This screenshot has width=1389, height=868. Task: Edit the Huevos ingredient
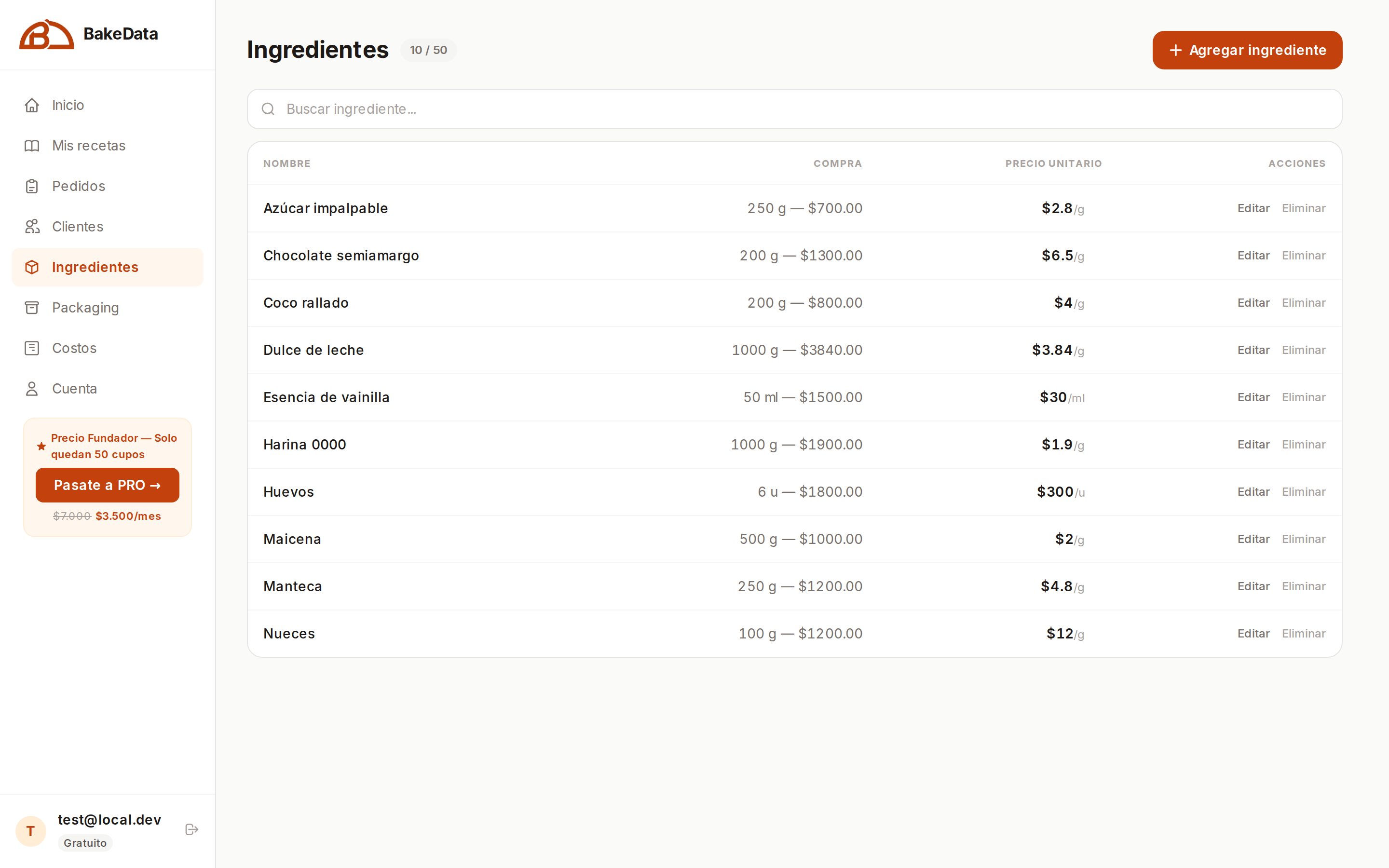(1253, 492)
